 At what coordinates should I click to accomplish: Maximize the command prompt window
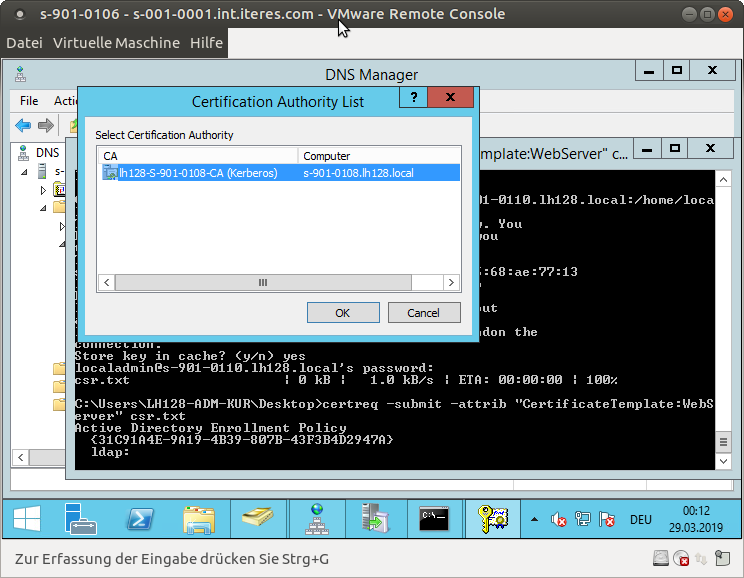pyautogui.click(x=675, y=149)
